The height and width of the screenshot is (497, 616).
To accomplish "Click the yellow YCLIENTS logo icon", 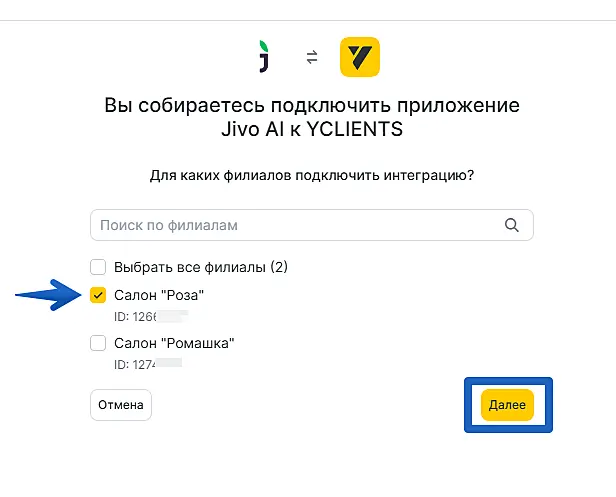I will (x=360, y=58).
